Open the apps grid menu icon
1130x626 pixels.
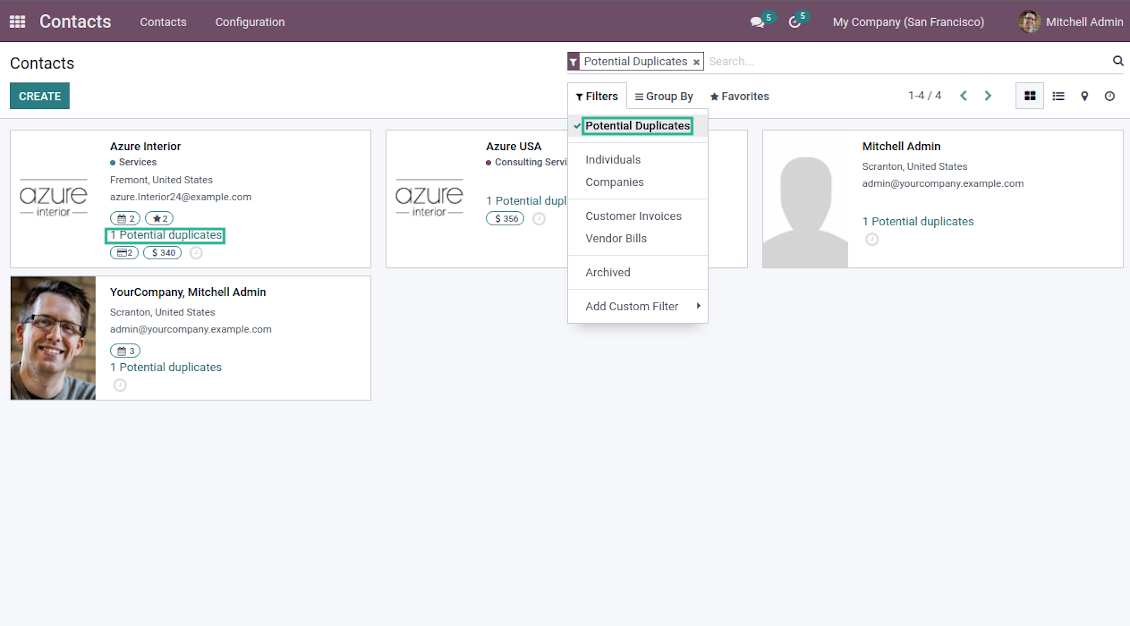point(17,22)
